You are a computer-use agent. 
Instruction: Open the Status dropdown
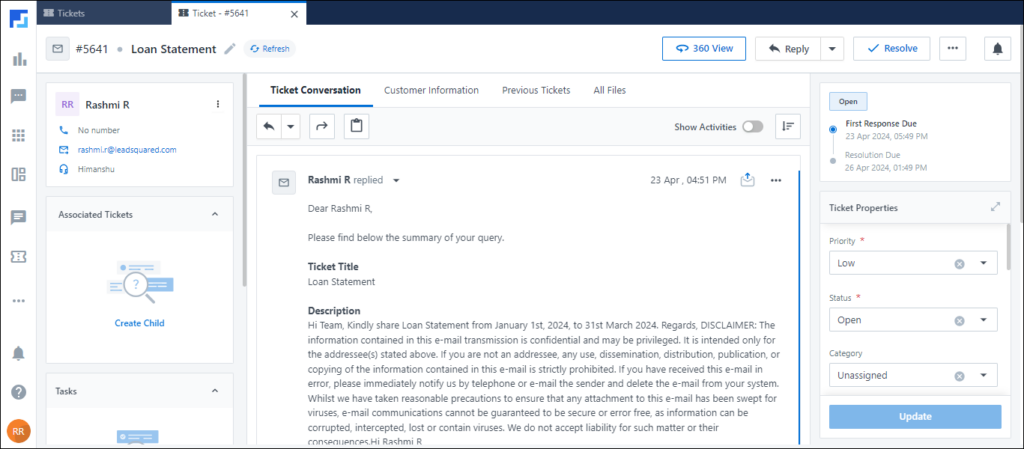984,320
